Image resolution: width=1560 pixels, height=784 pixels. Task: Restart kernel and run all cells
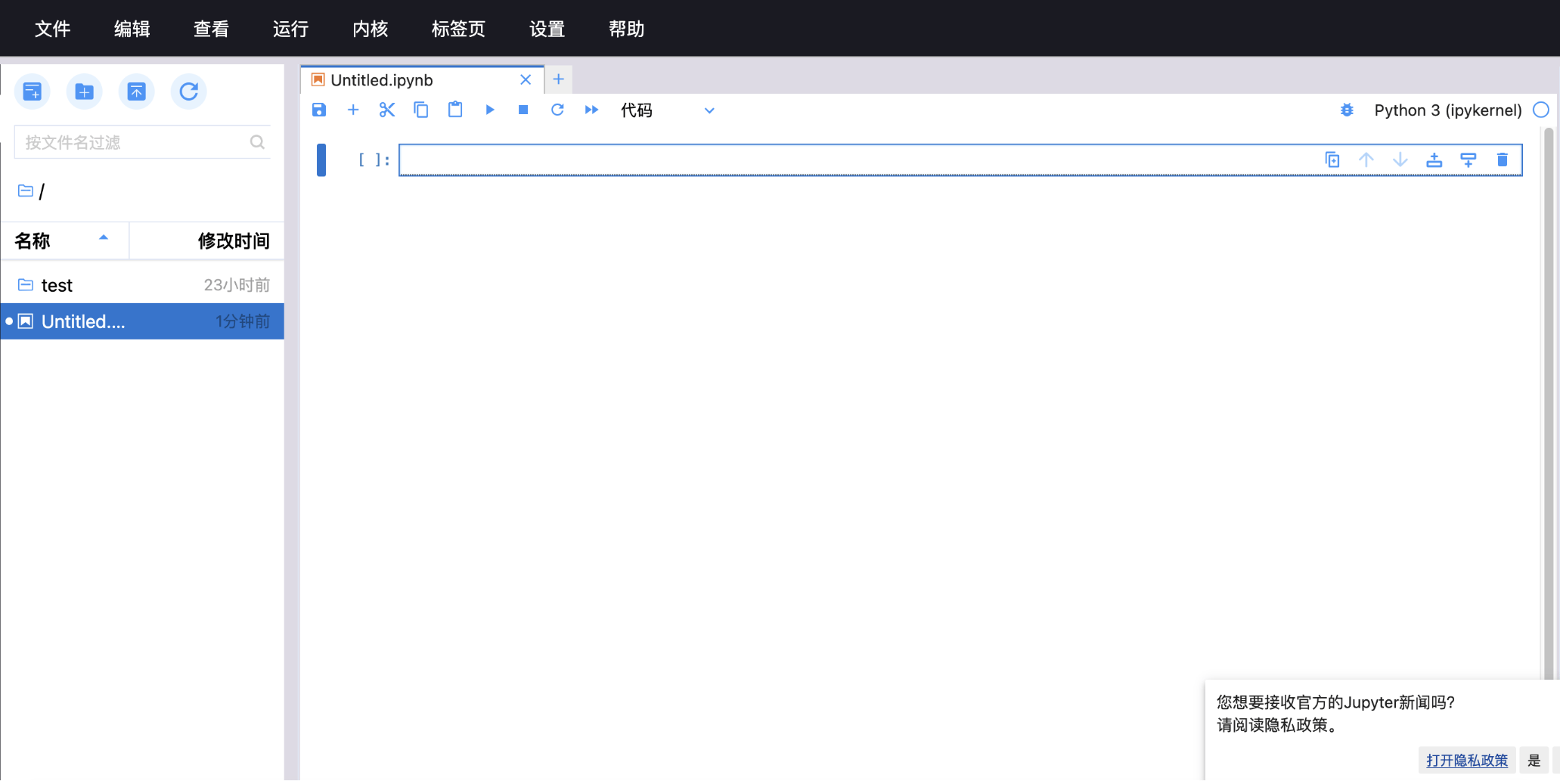point(591,110)
